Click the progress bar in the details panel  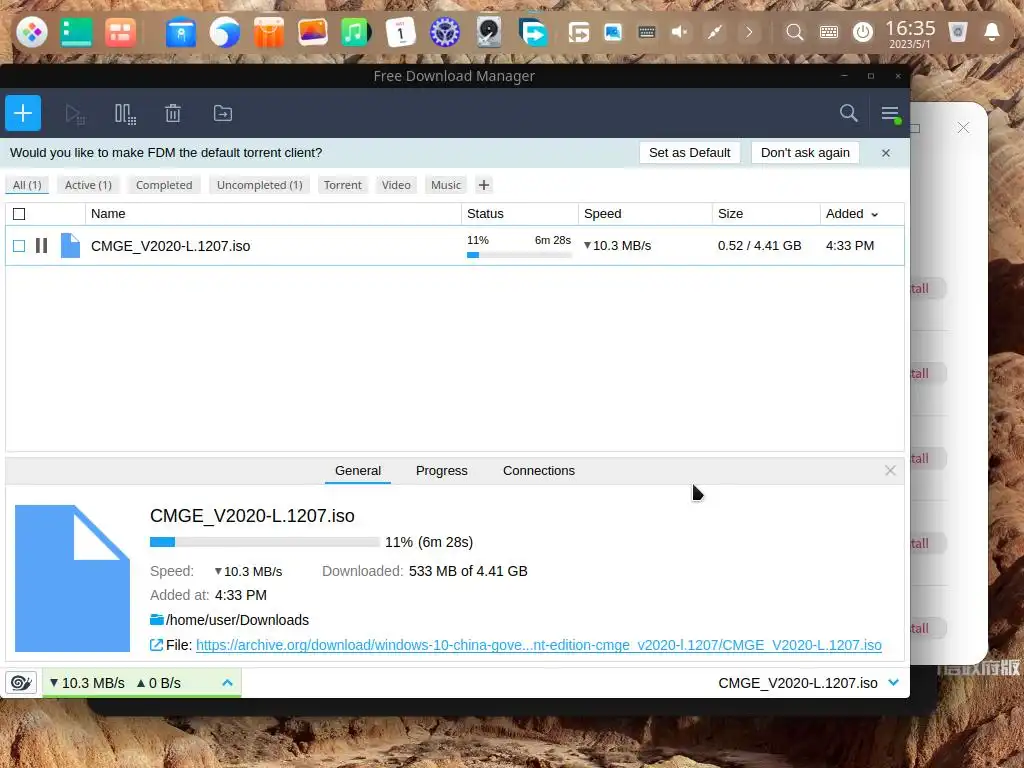click(264, 542)
